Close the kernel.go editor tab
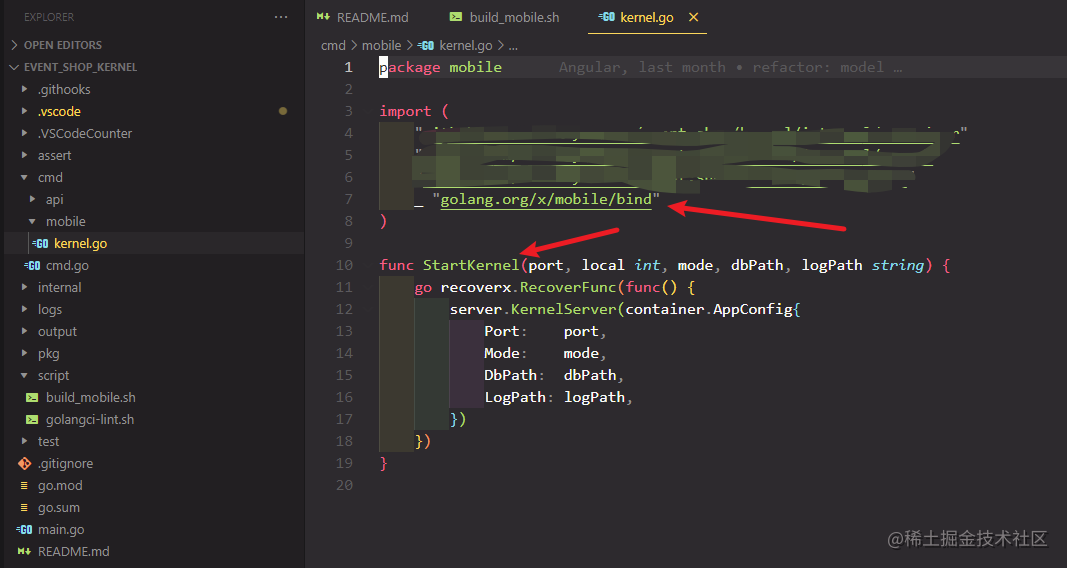Screen dimensions: 1067x568 pos(693,17)
